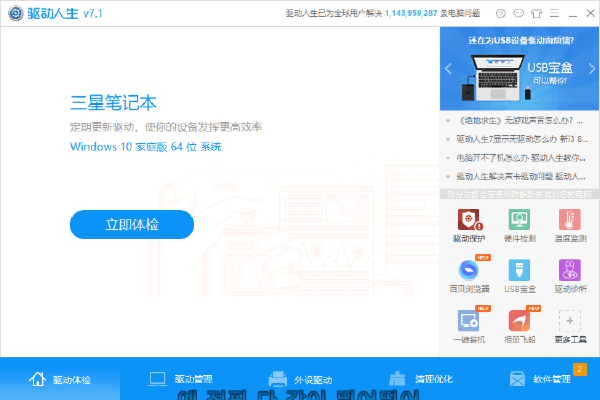Open the 温度监测 tool
Viewport: 600px width, 400px height.
coord(570,225)
